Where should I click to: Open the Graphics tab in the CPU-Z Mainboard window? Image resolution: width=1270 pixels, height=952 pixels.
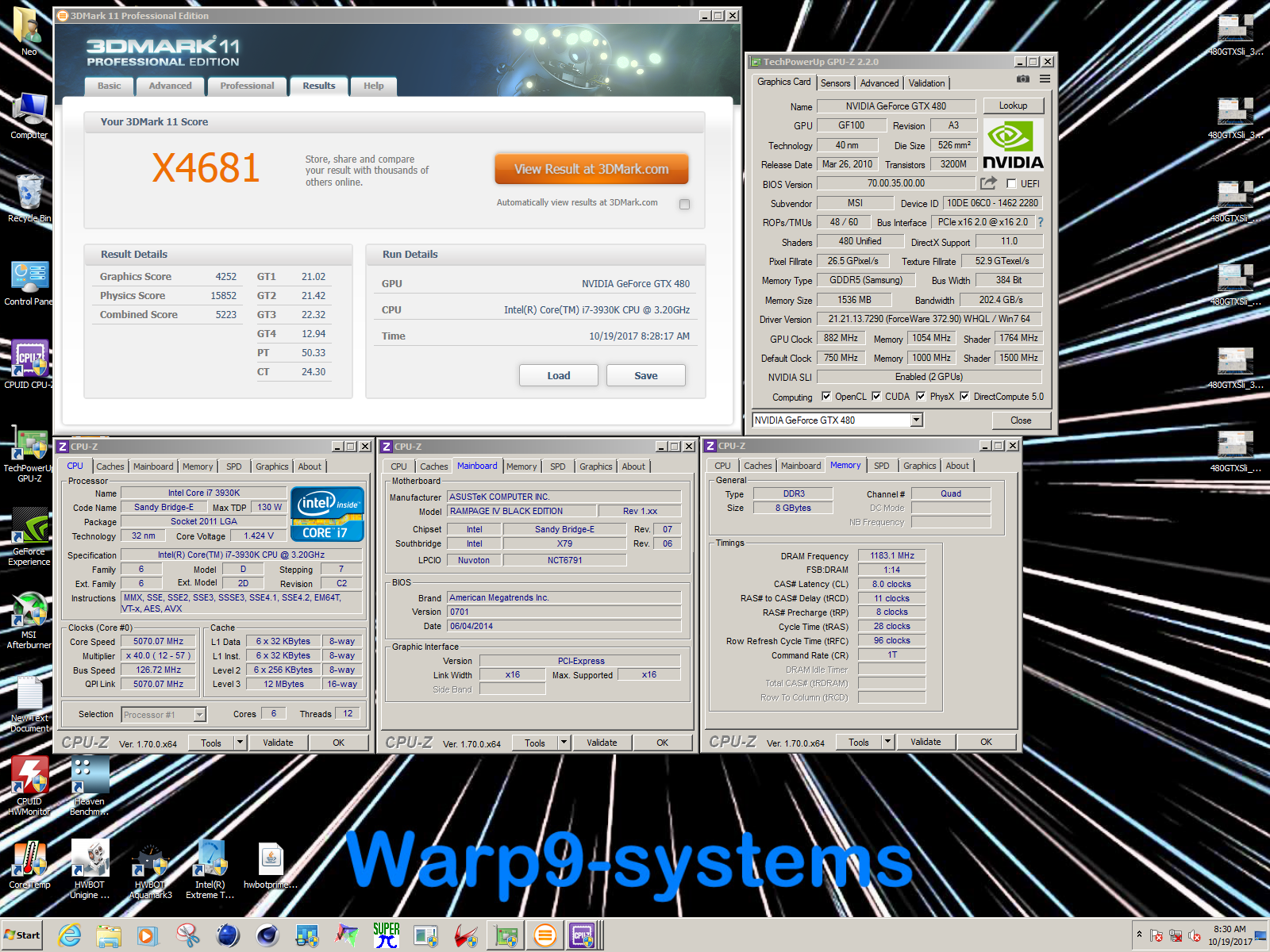(x=595, y=466)
